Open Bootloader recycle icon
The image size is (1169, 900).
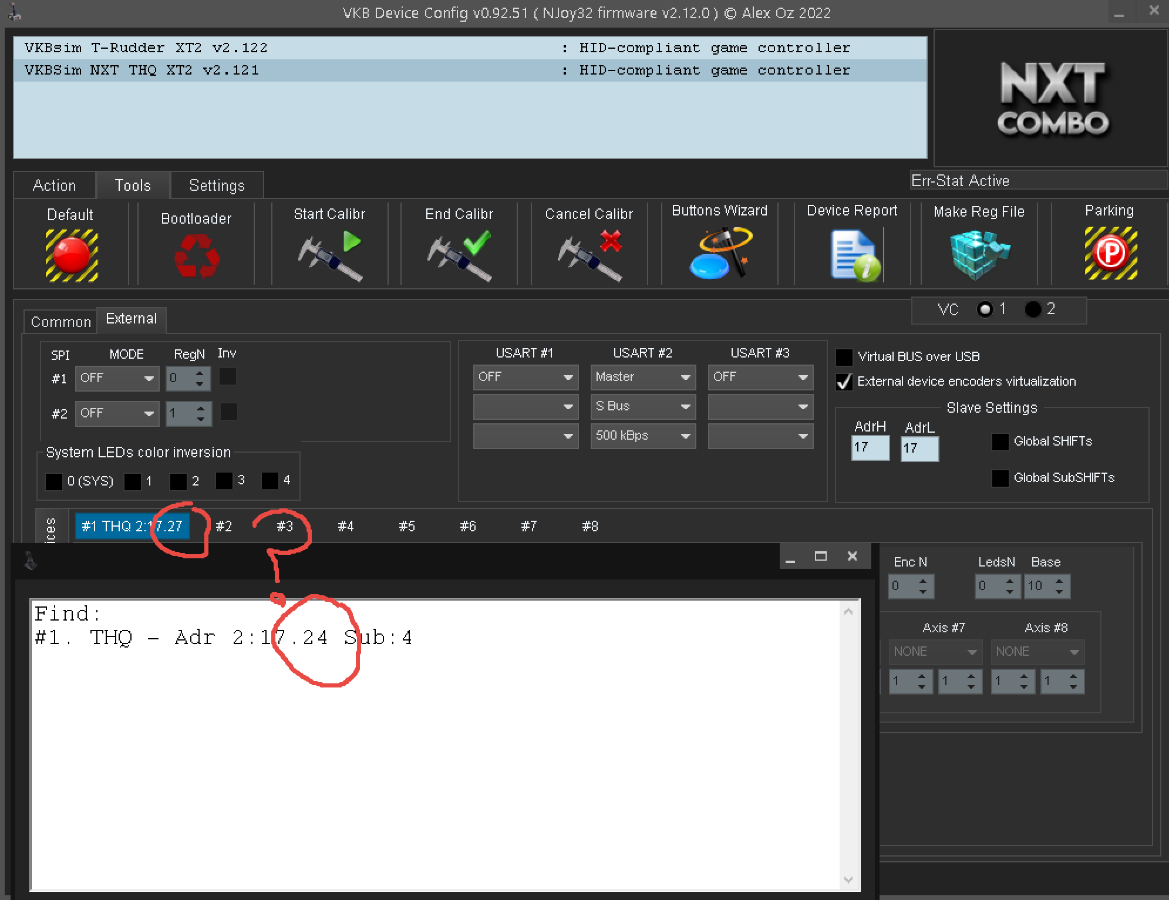coord(197,255)
